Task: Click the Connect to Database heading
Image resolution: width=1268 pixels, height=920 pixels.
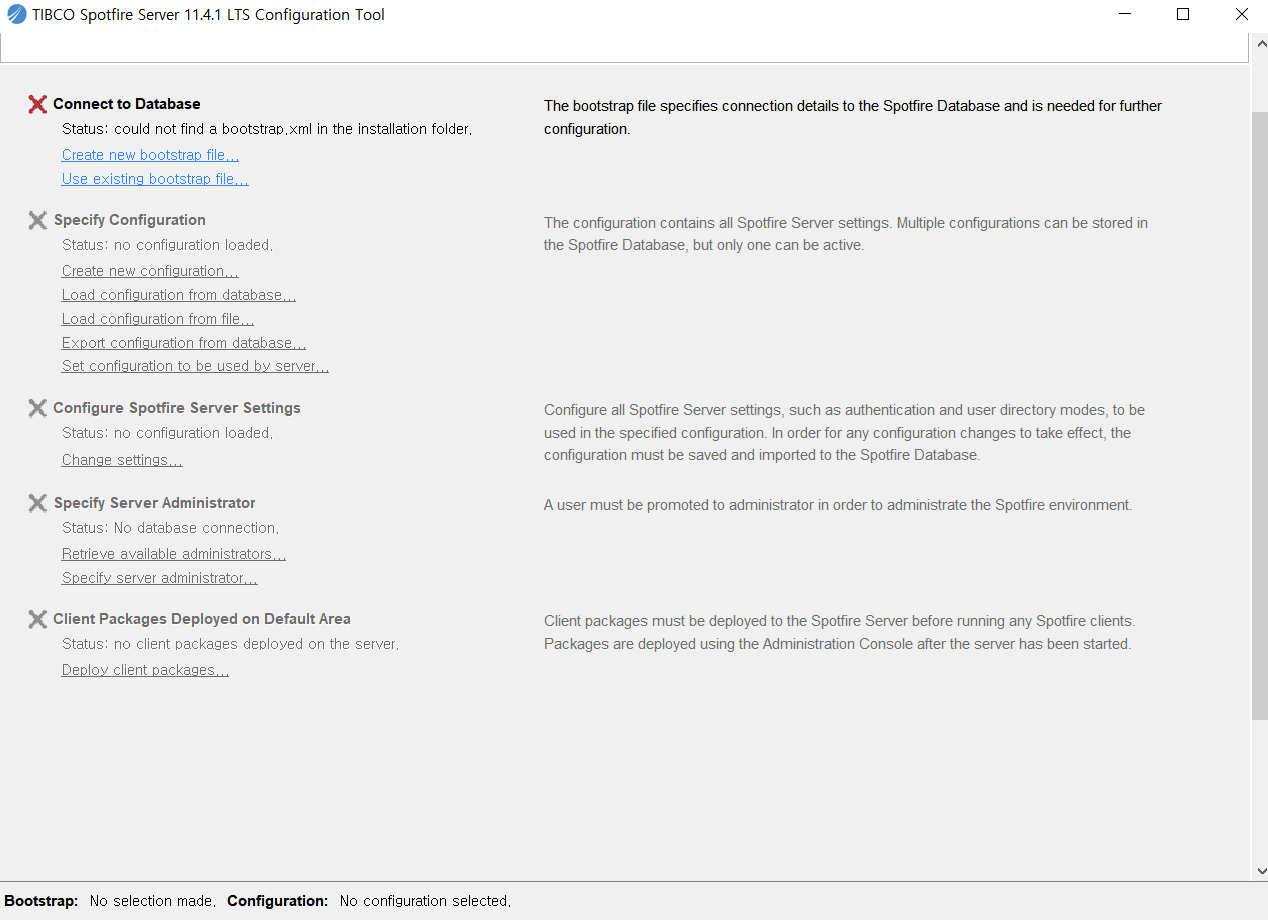Action: click(127, 104)
